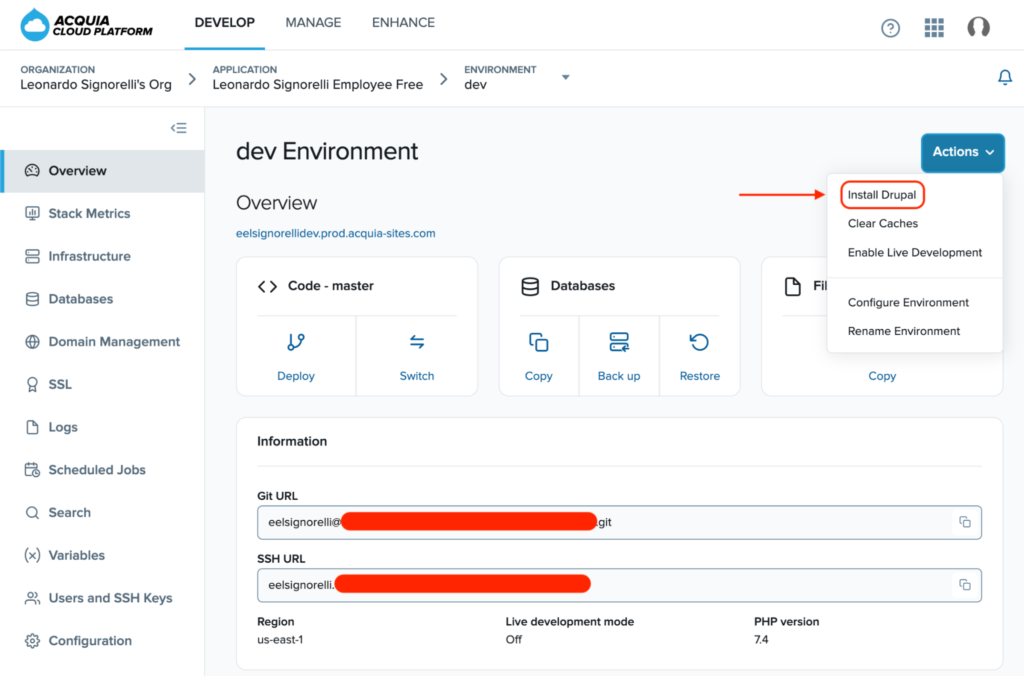Open Overview in the sidebar

click(x=103, y=171)
